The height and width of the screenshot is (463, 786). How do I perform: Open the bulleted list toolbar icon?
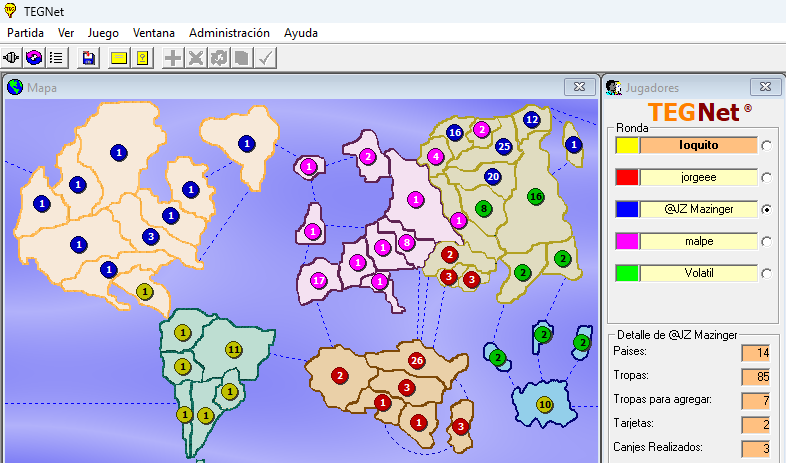coord(57,58)
